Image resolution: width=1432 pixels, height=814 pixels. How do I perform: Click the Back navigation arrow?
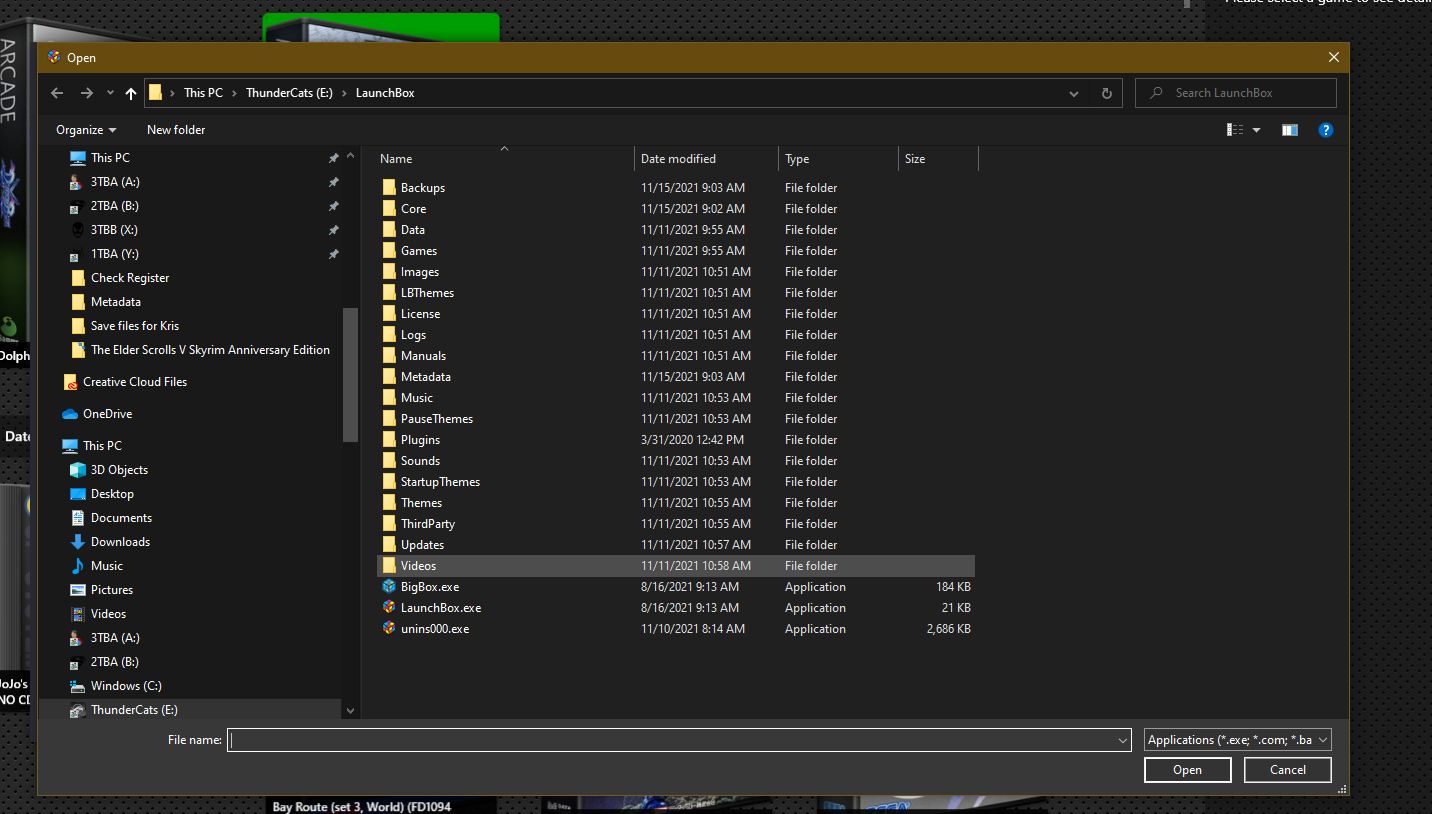pos(58,93)
